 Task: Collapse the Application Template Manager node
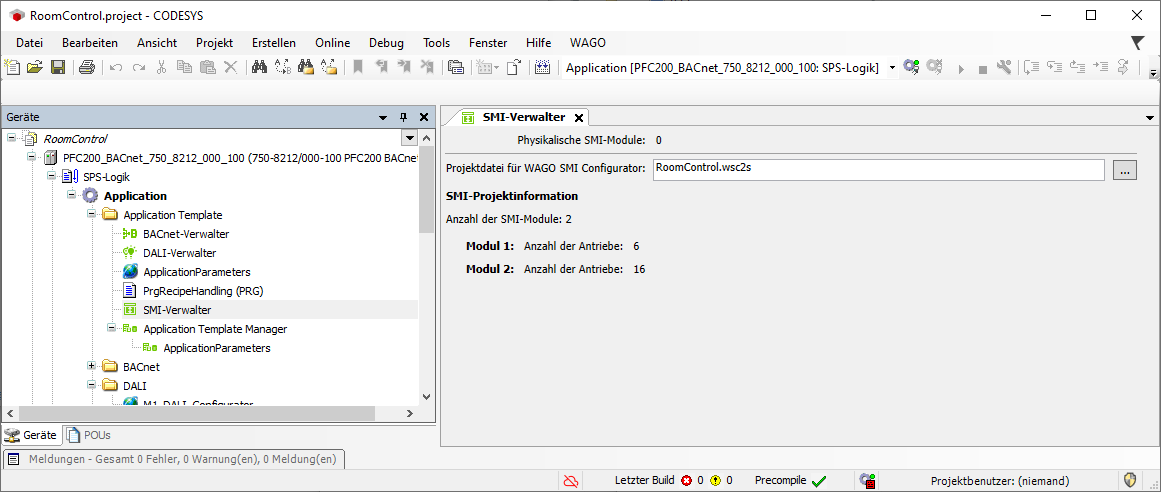pyautogui.click(x=111, y=328)
